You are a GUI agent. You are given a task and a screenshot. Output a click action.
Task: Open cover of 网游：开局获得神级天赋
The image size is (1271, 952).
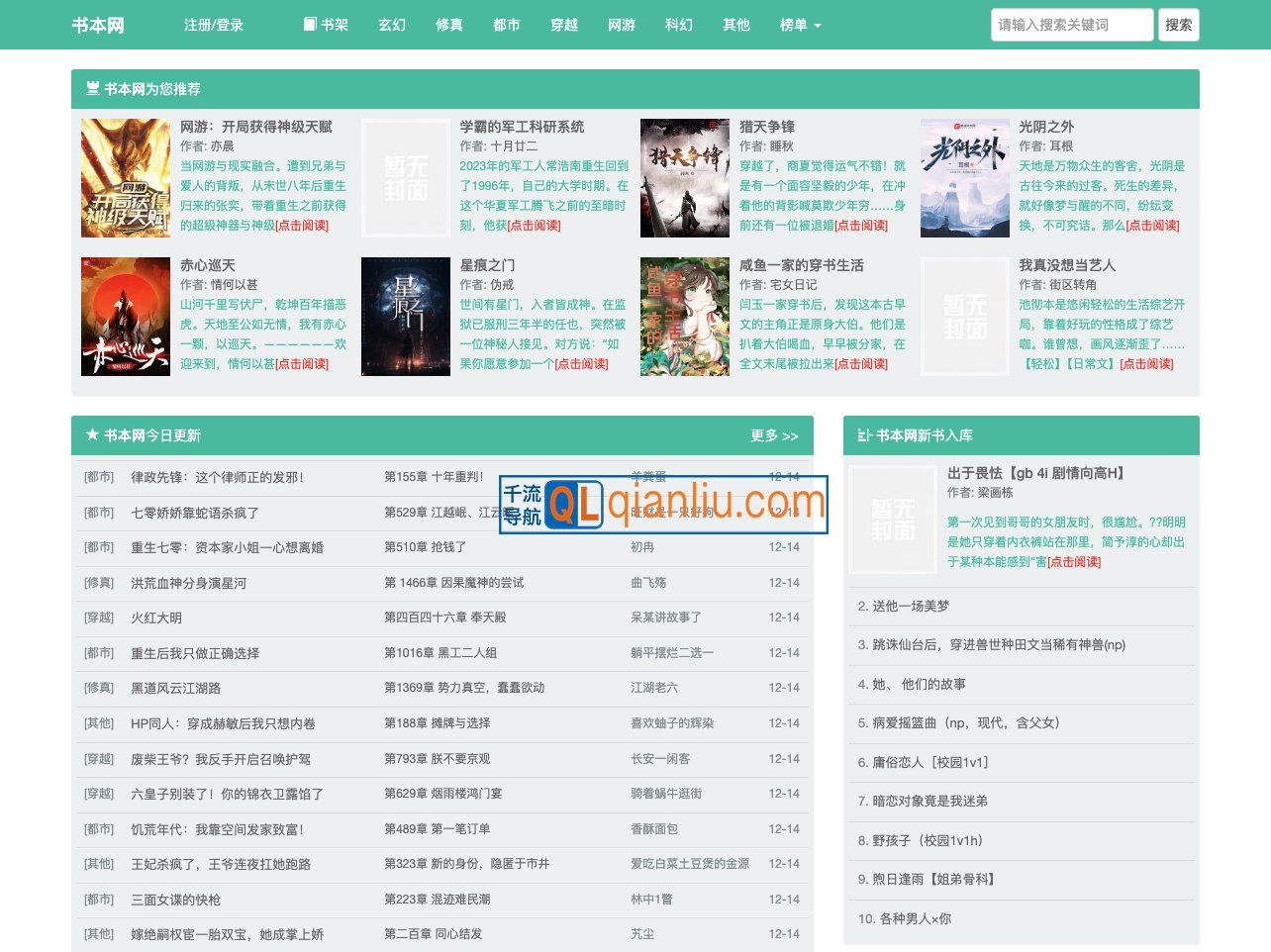click(126, 178)
